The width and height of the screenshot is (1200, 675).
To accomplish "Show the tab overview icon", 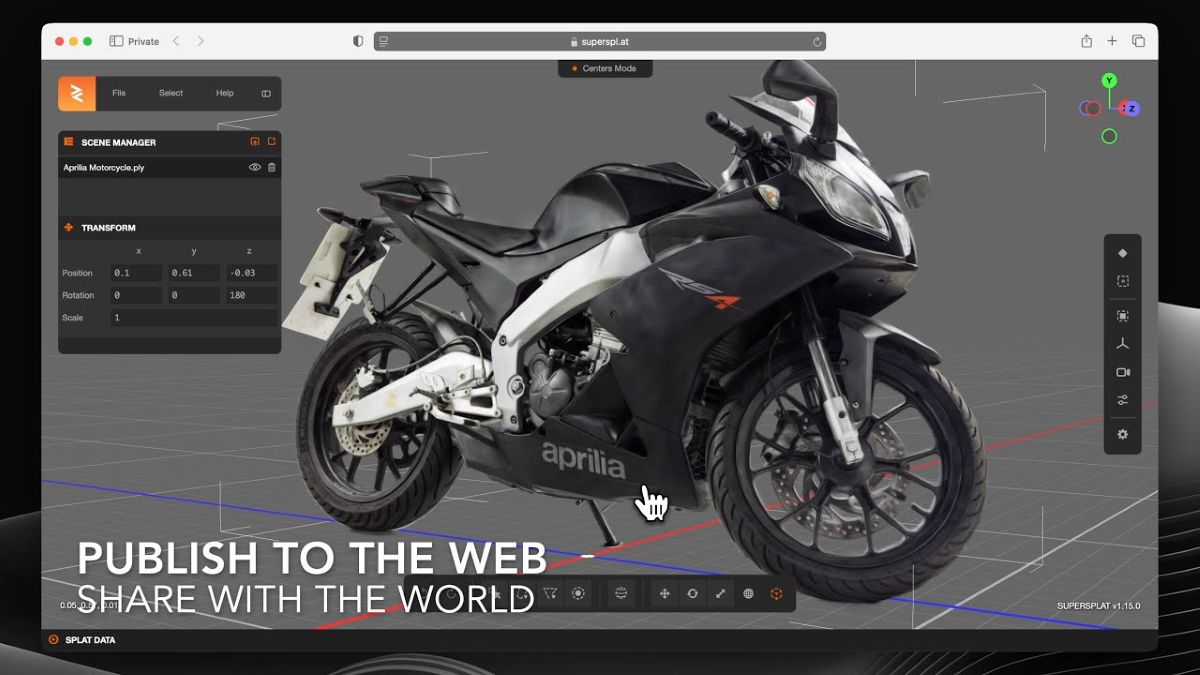I will point(1138,41).
